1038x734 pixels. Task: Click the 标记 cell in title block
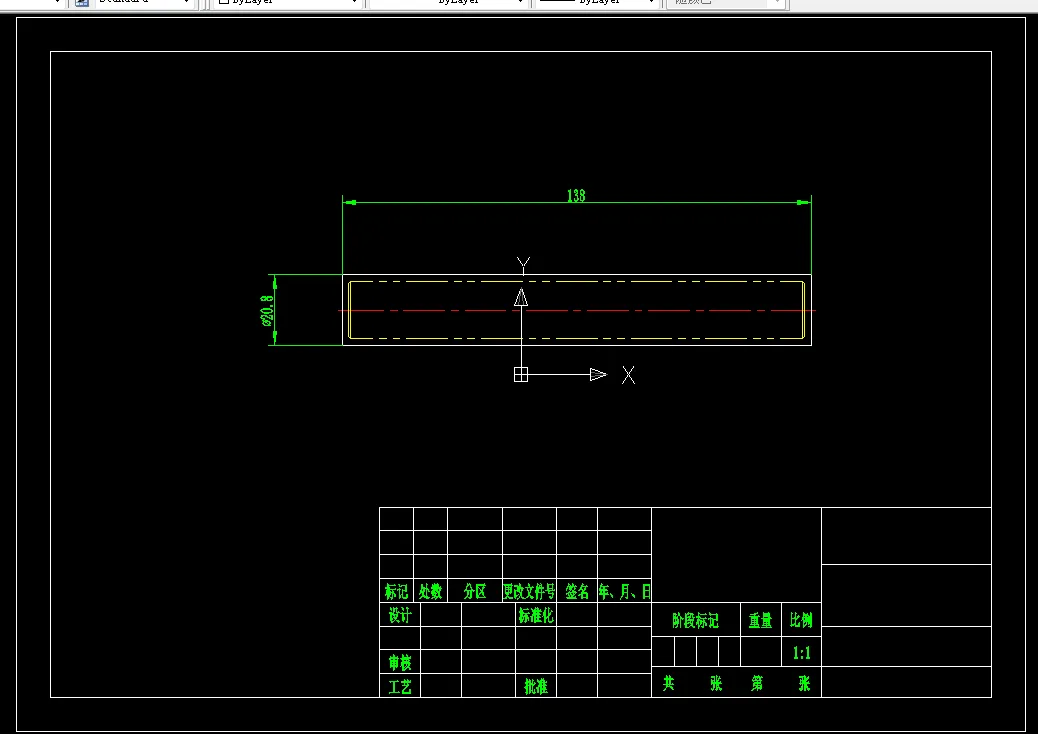point(397,591)
